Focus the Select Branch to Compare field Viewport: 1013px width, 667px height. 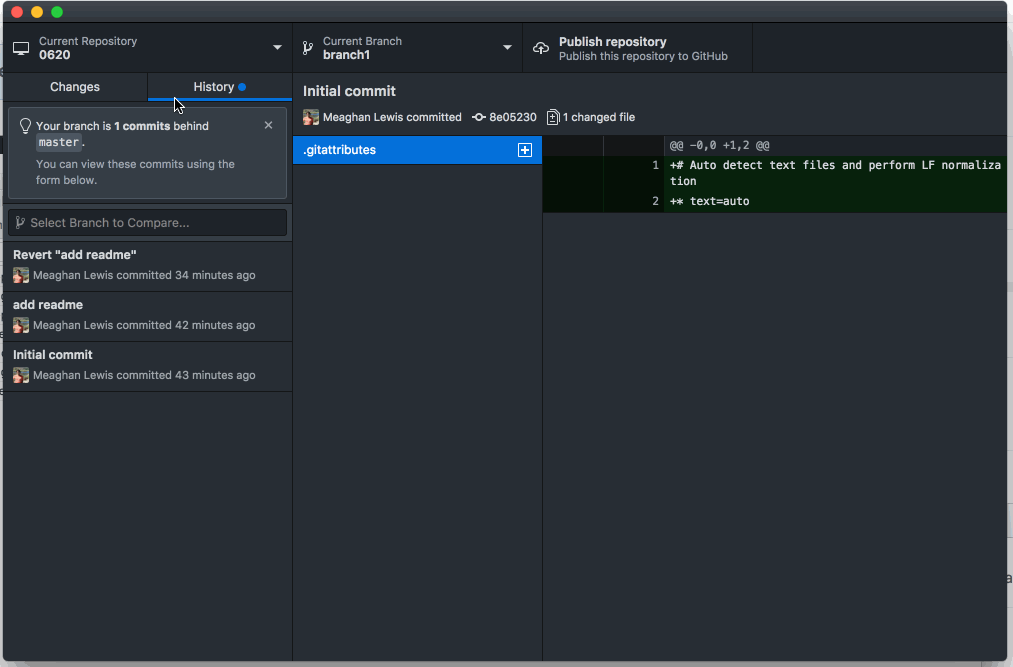click(x=147, y=222)
